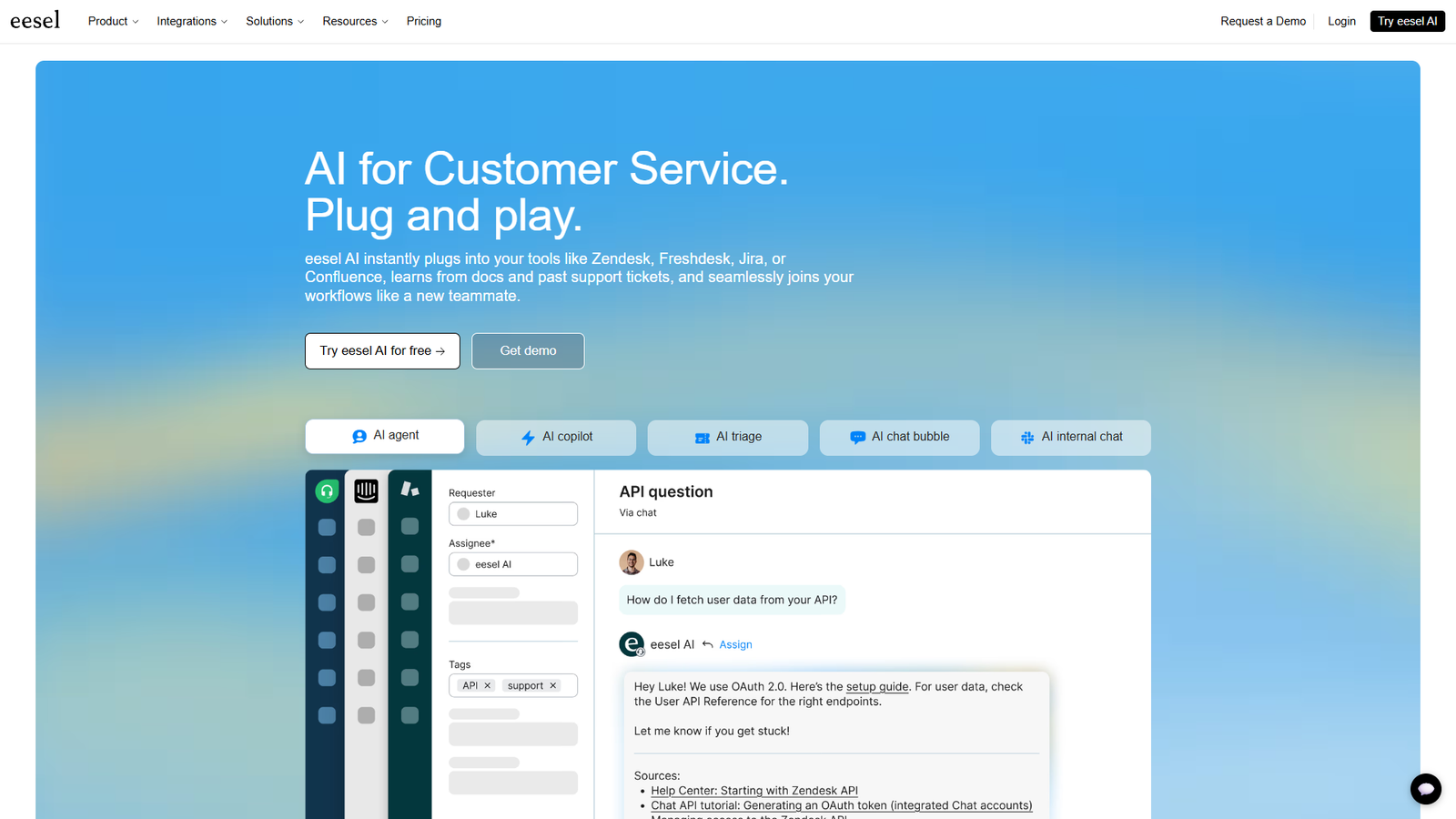
Task: Open the Chat API tutorial OAuth token link
Action: pos(842,805)
